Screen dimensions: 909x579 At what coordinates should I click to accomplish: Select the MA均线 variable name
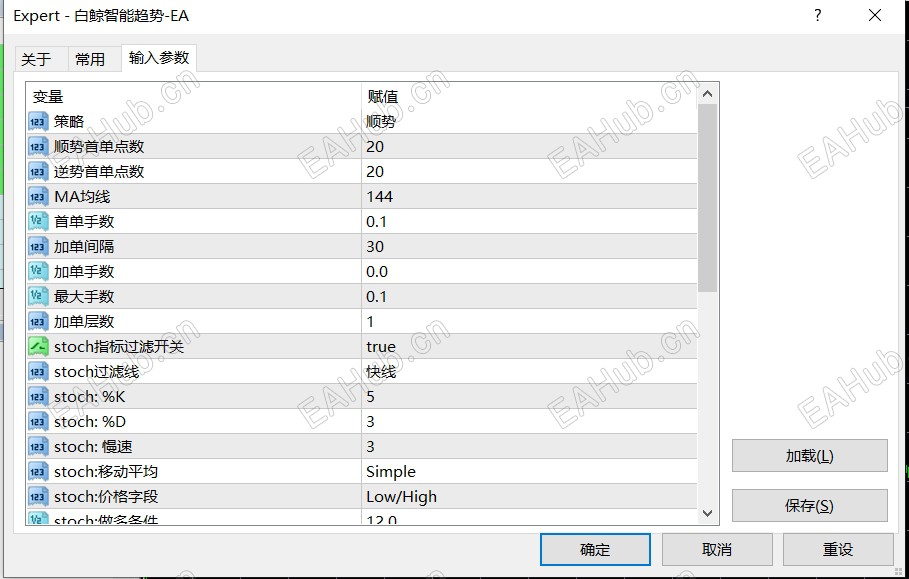[82, 196]
